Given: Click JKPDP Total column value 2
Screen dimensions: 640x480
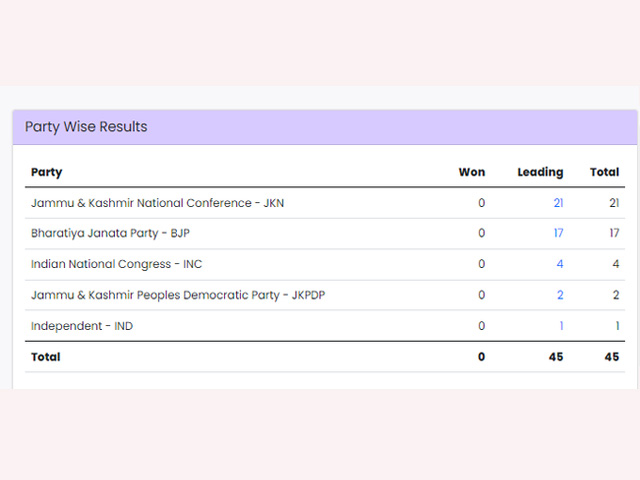Looking at the screenshot, I should [x=616, y=295].
